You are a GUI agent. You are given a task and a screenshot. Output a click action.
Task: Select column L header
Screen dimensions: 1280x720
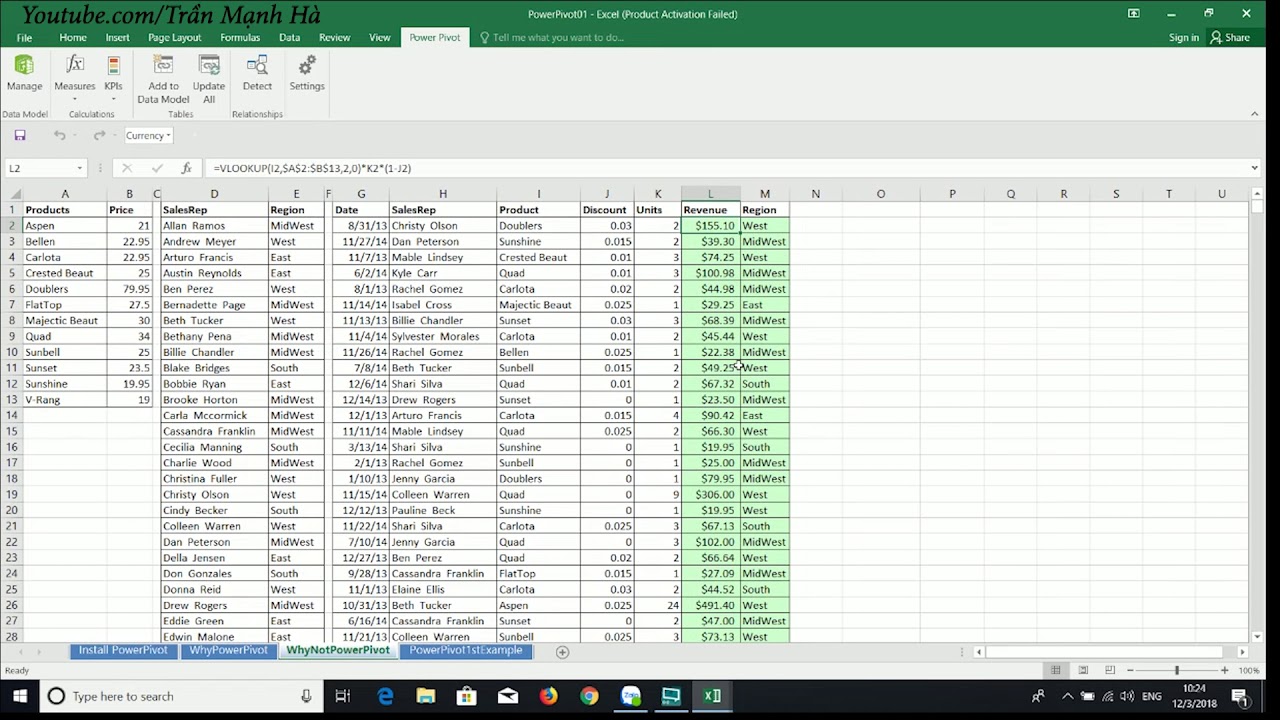[711, 194]
